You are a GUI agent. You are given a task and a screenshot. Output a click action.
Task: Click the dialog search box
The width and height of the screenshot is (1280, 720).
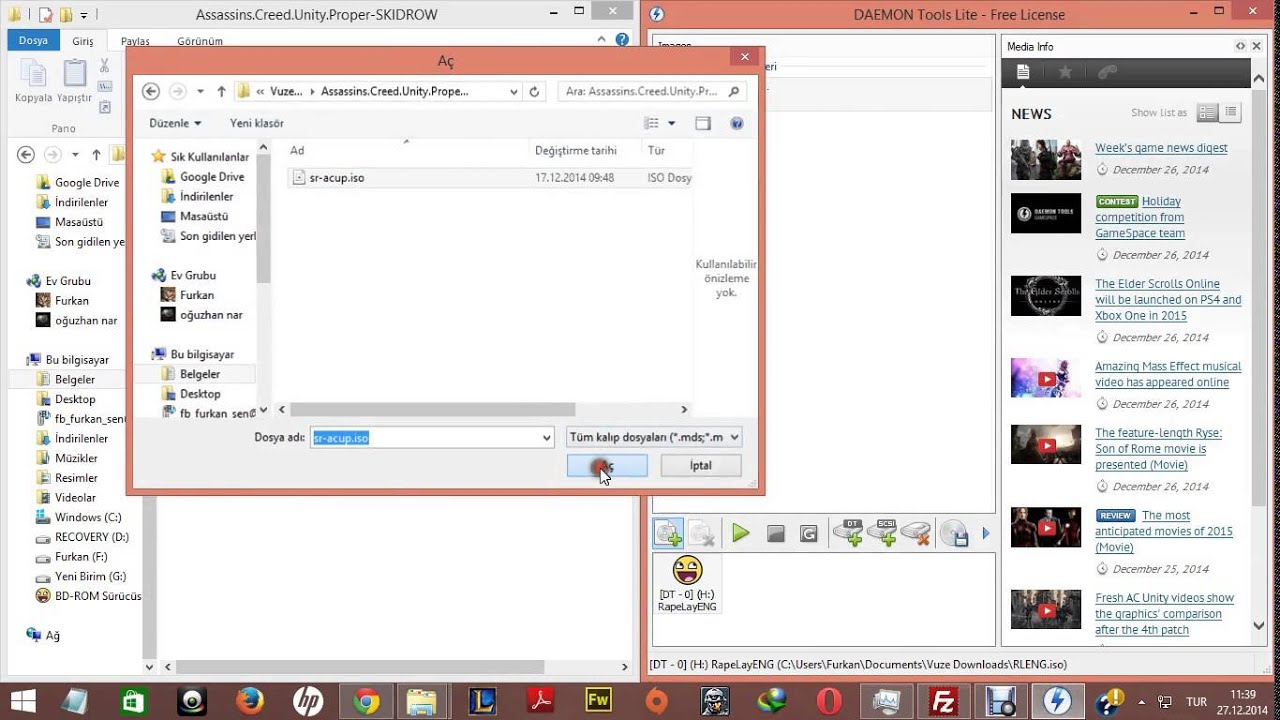(x=651, y=91)
